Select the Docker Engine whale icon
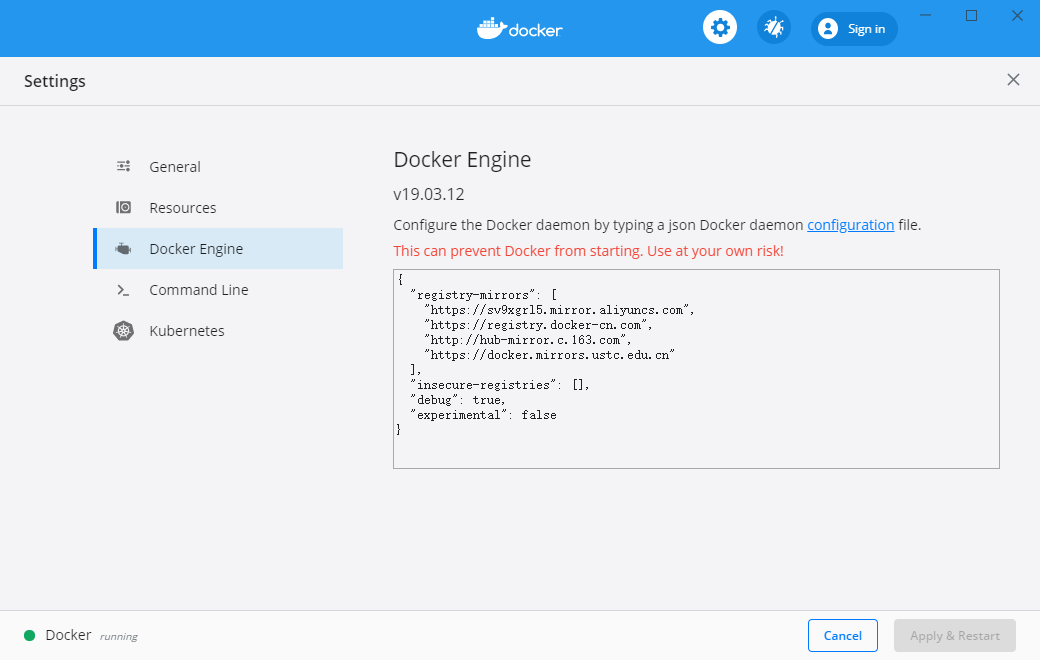Viewport: 1040px width, 660px height. (x=122, y=248)
